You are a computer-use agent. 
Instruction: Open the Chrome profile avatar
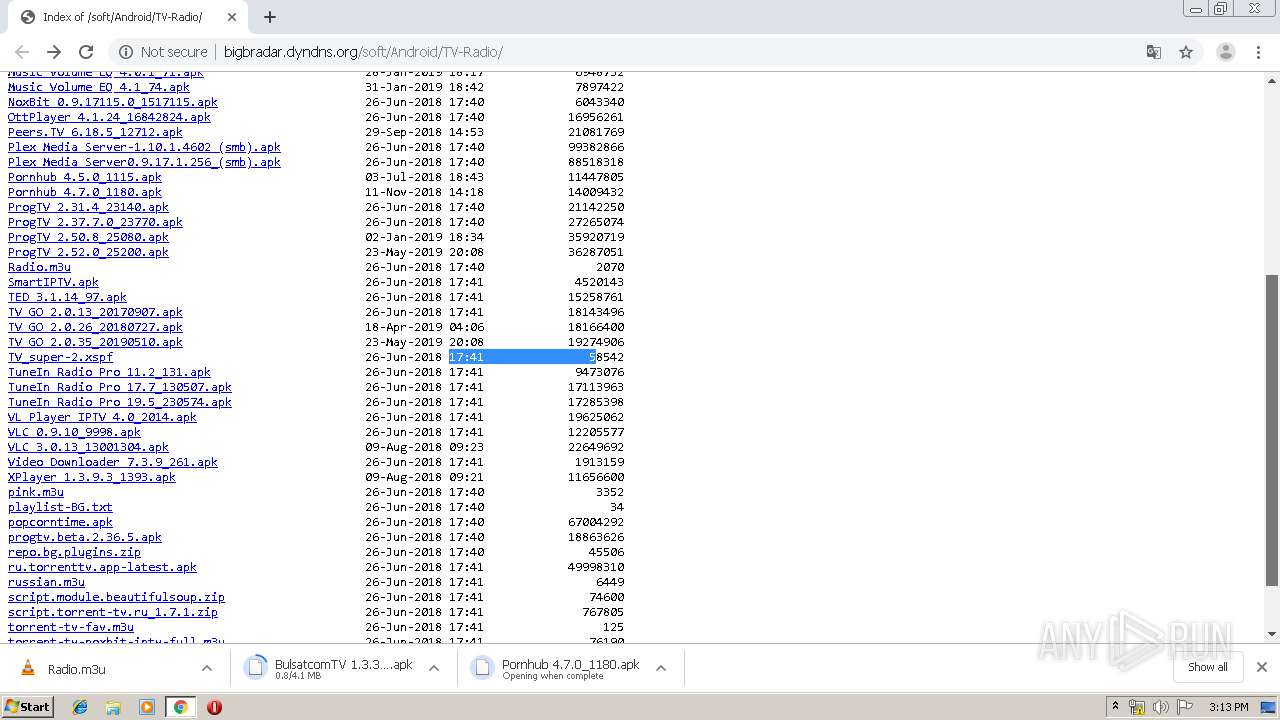pyautogui.click(x=1225, y=52)
